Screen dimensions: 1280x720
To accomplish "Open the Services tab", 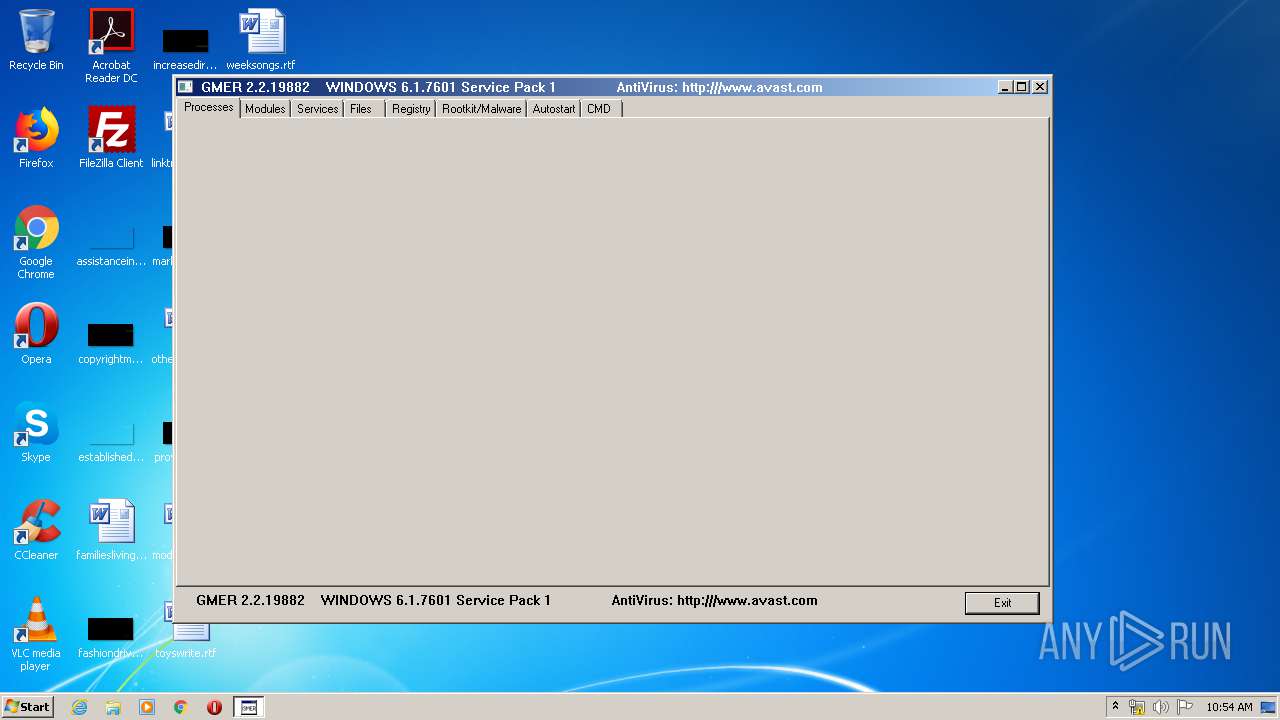I will [317, 109].
